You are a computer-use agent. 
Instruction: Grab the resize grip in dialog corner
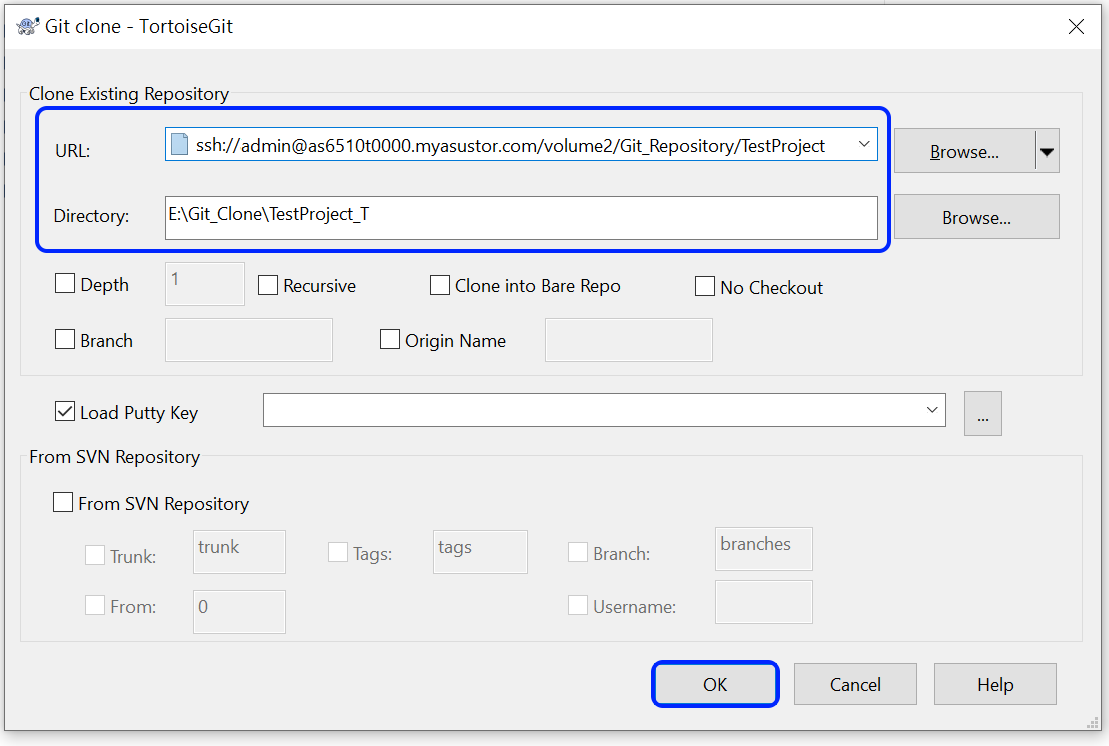coord(1093,722)
